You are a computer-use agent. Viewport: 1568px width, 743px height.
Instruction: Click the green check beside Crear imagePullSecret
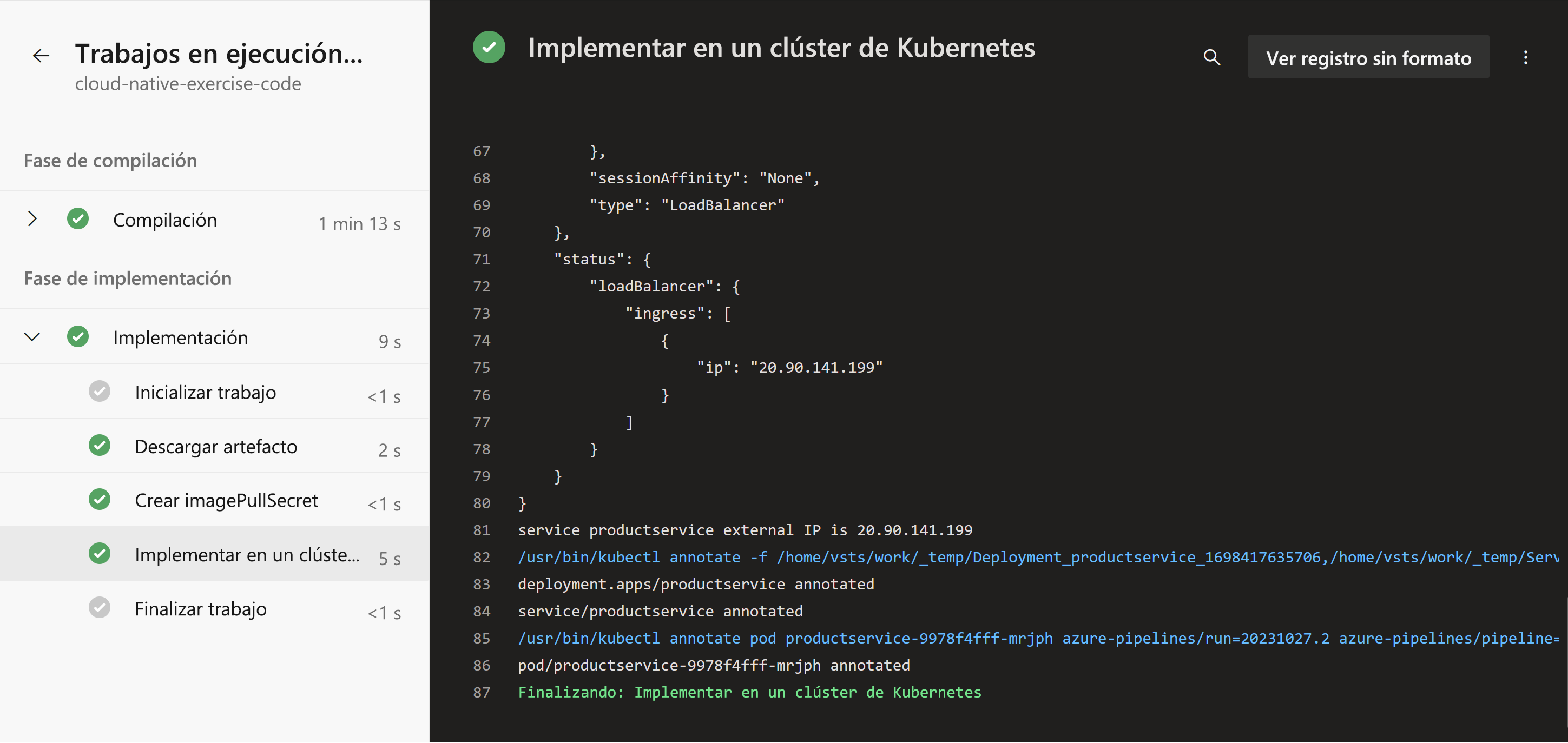99,500
